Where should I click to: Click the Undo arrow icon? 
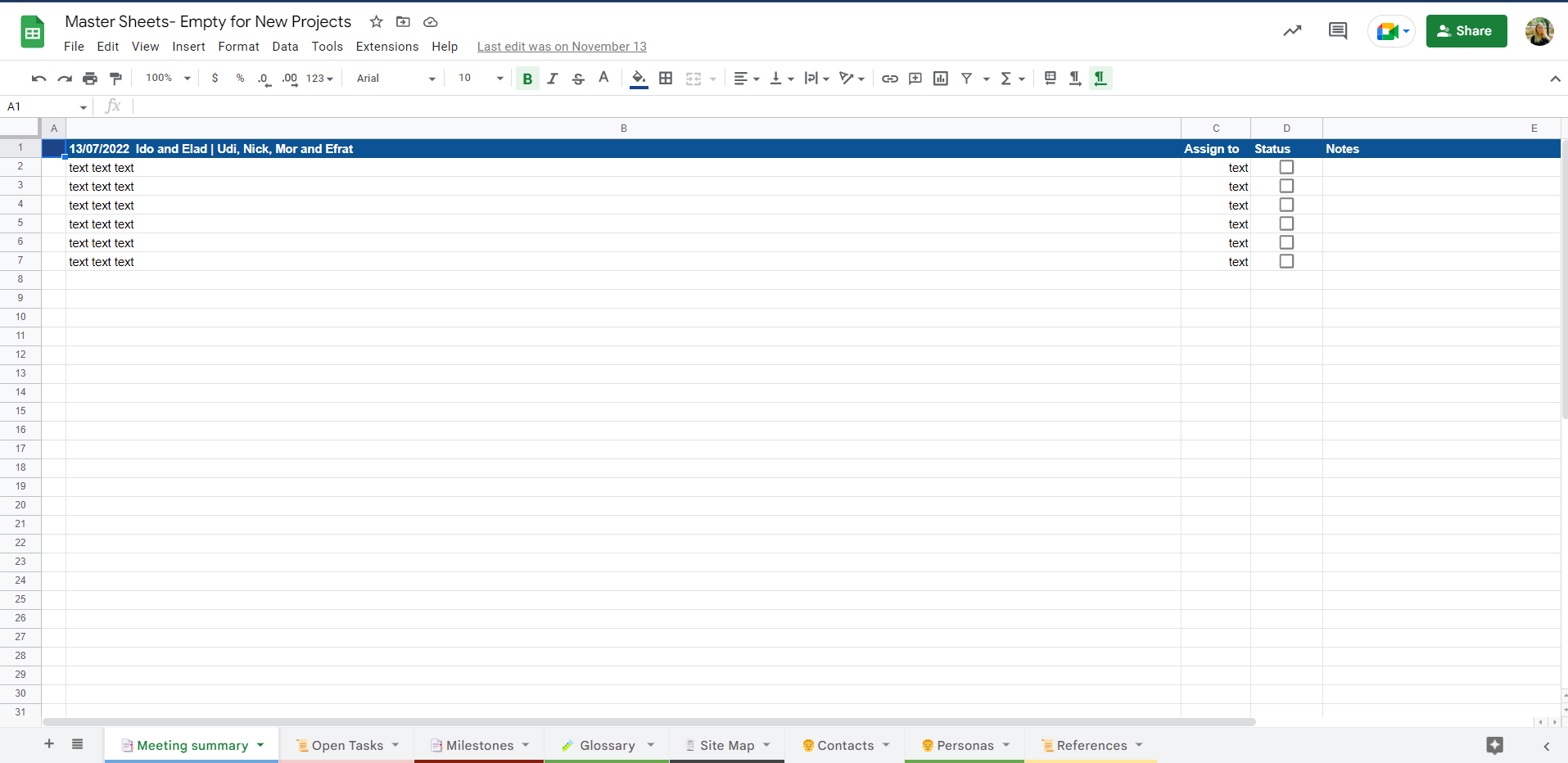(x=38, y=79)
